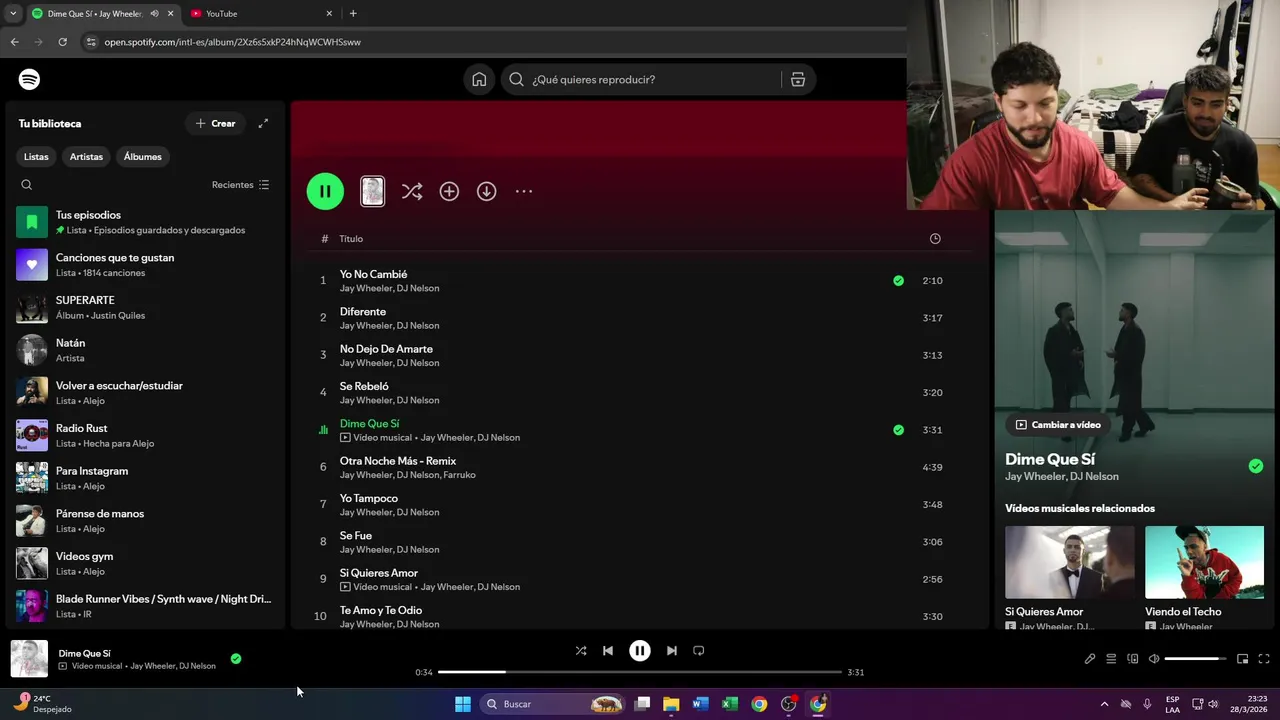Open the Browse icon in search bar
The height and width of the screenshot is (720, 1280).
coord(798,80)
